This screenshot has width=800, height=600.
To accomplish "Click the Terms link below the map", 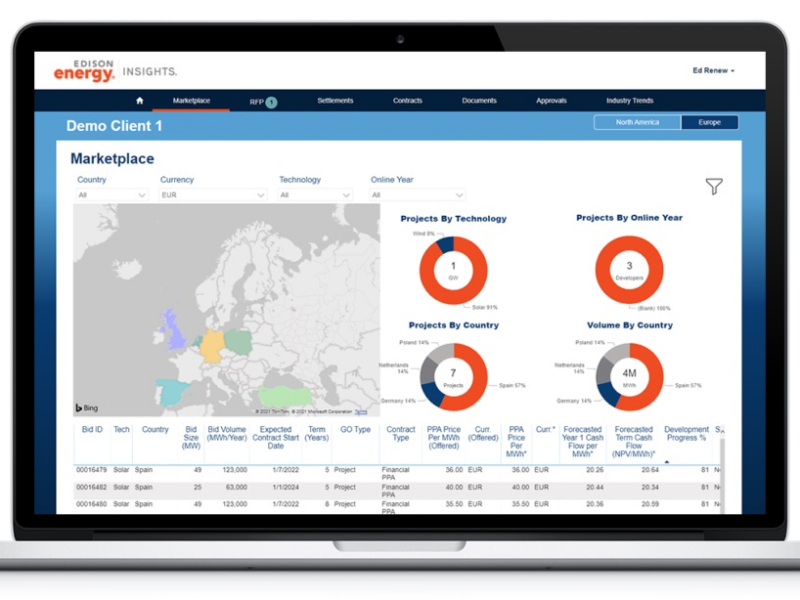I will point(361,412).
